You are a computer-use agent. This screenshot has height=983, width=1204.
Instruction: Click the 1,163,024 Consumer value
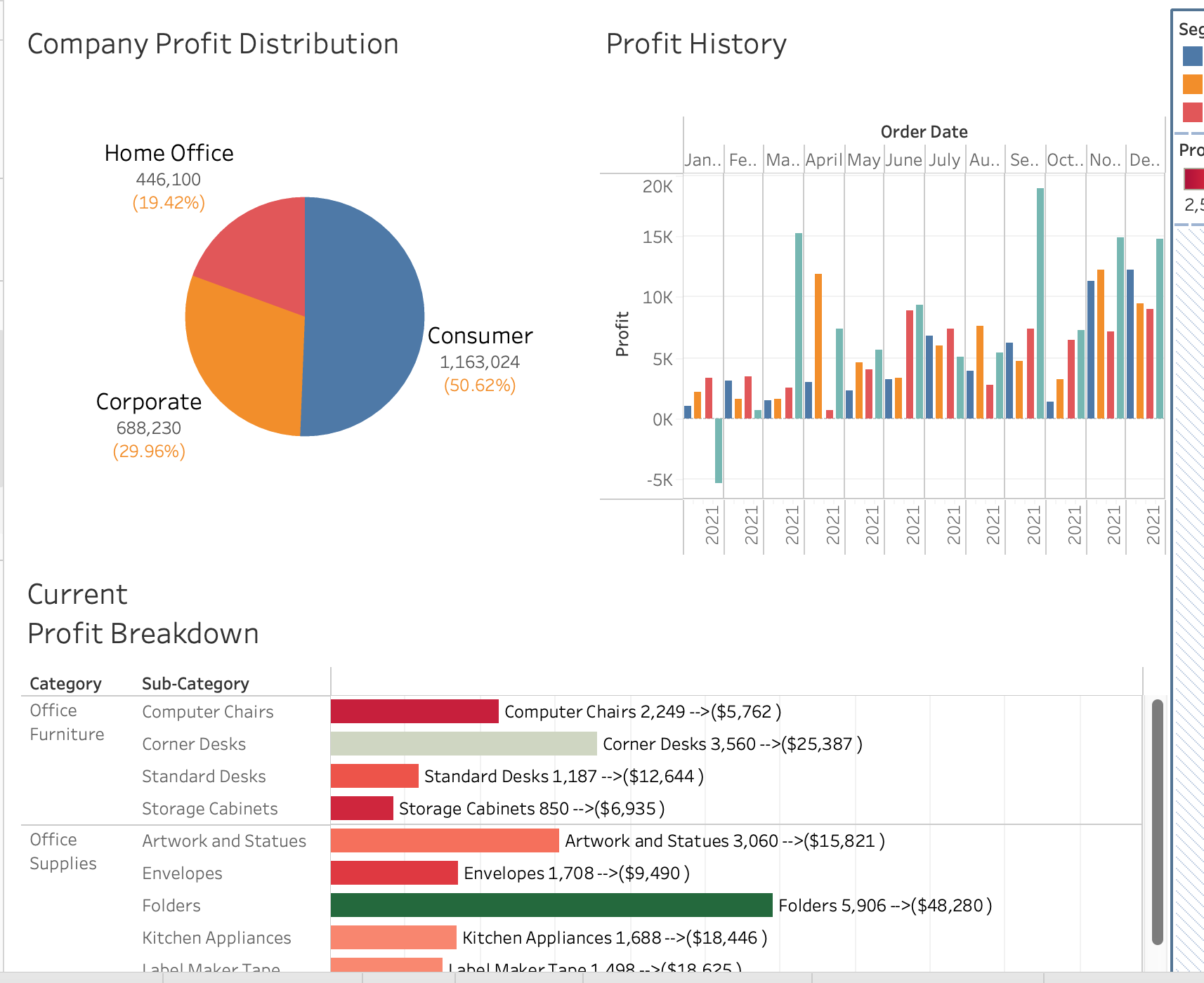point(480,362)
